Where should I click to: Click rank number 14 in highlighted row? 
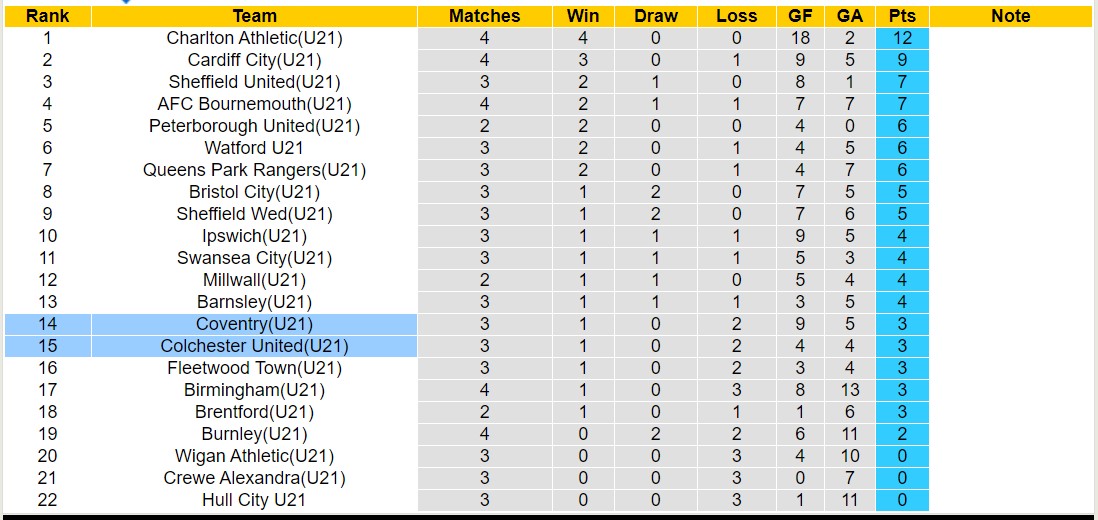[x=47, y=324]
